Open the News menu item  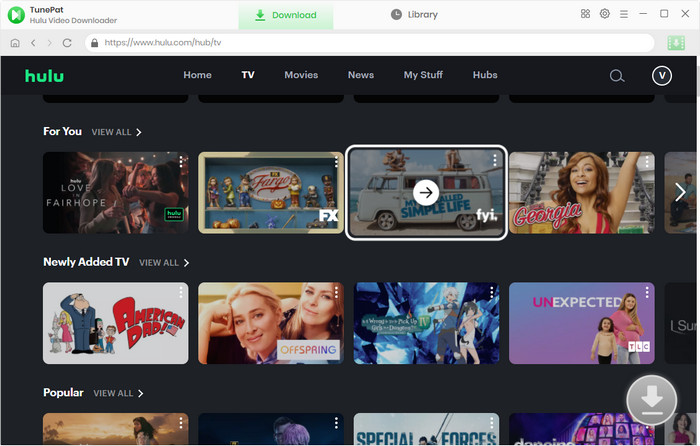coord(361,75)
